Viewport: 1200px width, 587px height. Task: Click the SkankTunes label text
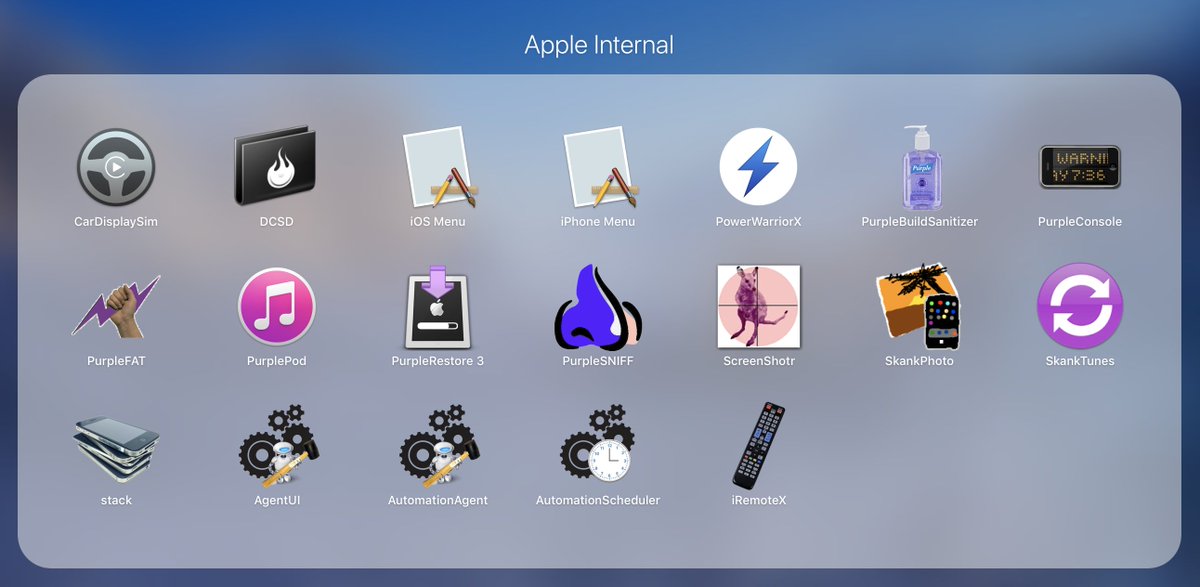point(1080,361)
